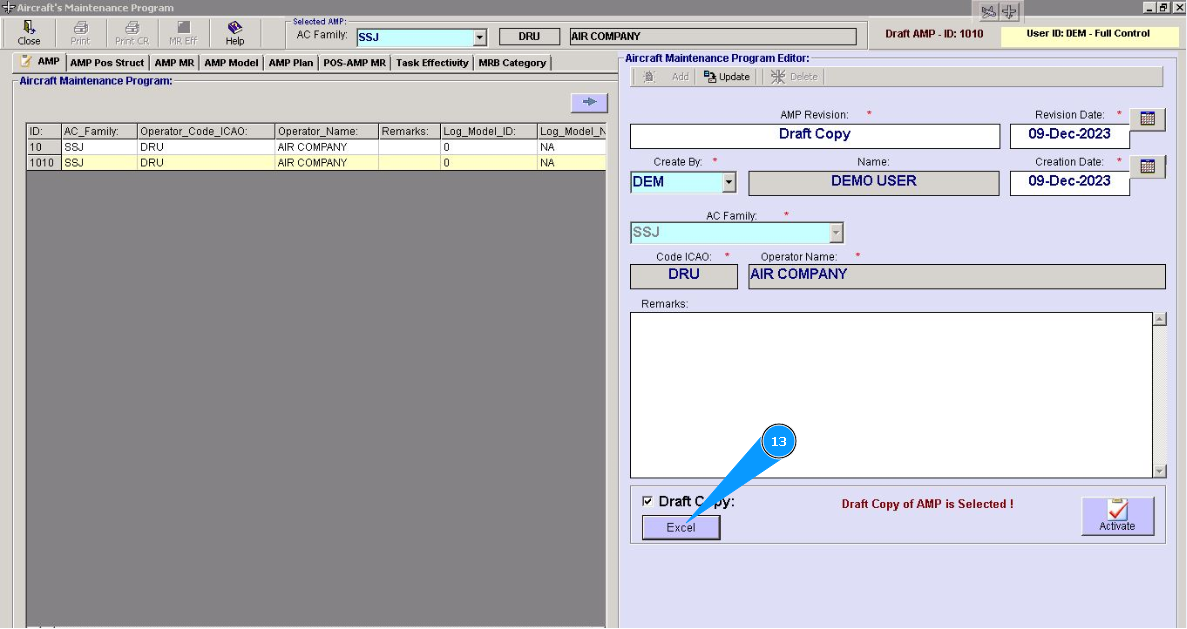Screen dimensions: 1187x629
Task: Click Update in the editor toolbar
Action: point(727,76)
